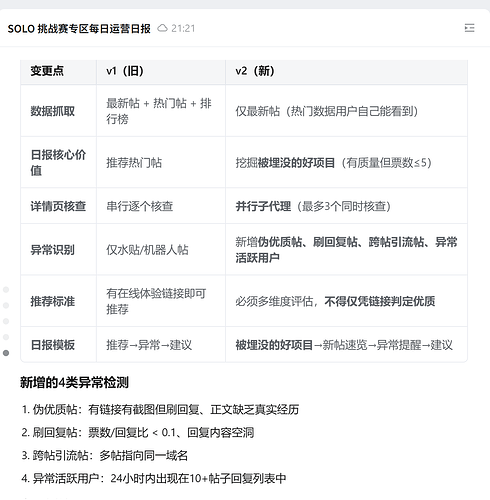The height and width of the screenshot is (500, 490).
Task: Click the cloud sync status icon
Action: pos(162,28)
